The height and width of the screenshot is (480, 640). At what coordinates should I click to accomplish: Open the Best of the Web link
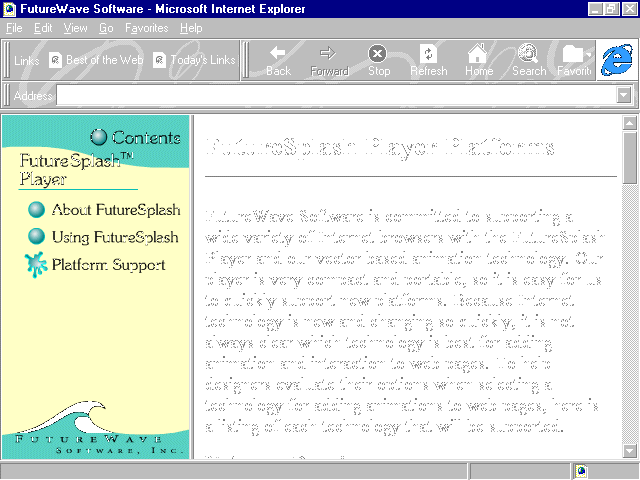96,60
